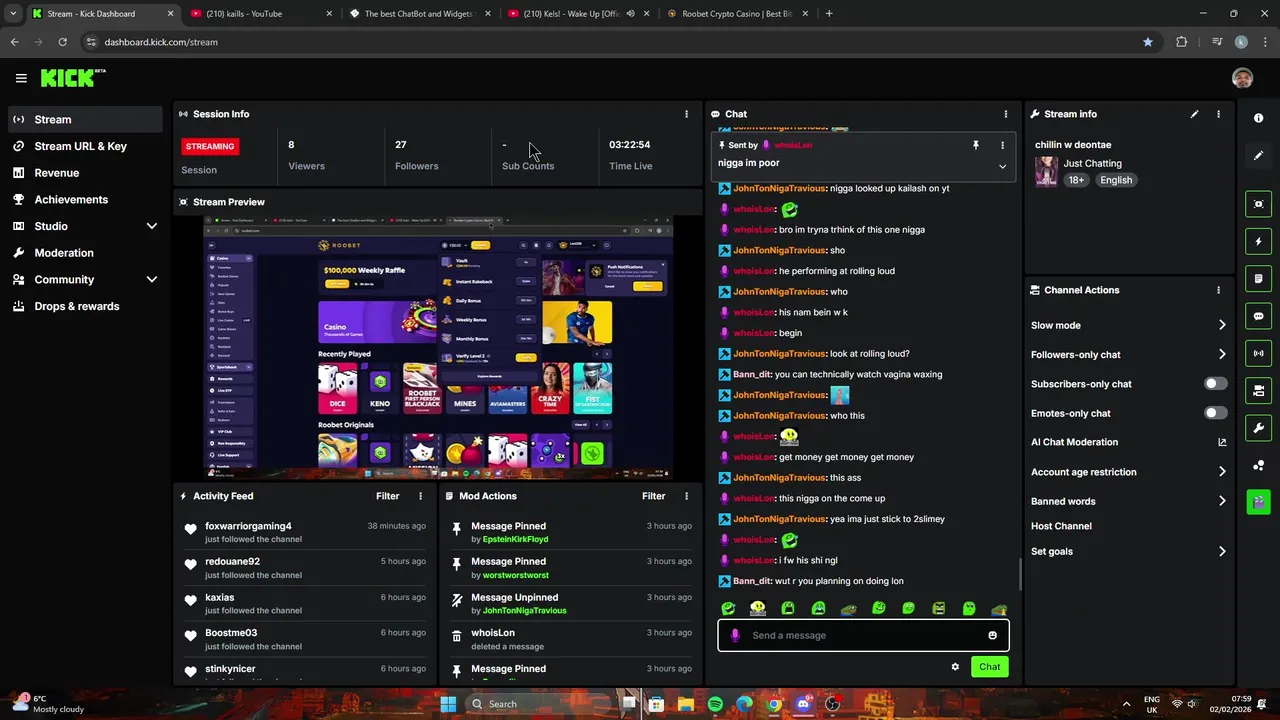
Task: Click the broadcast signal icon in right toolbar
Action: click(1258, 353)
